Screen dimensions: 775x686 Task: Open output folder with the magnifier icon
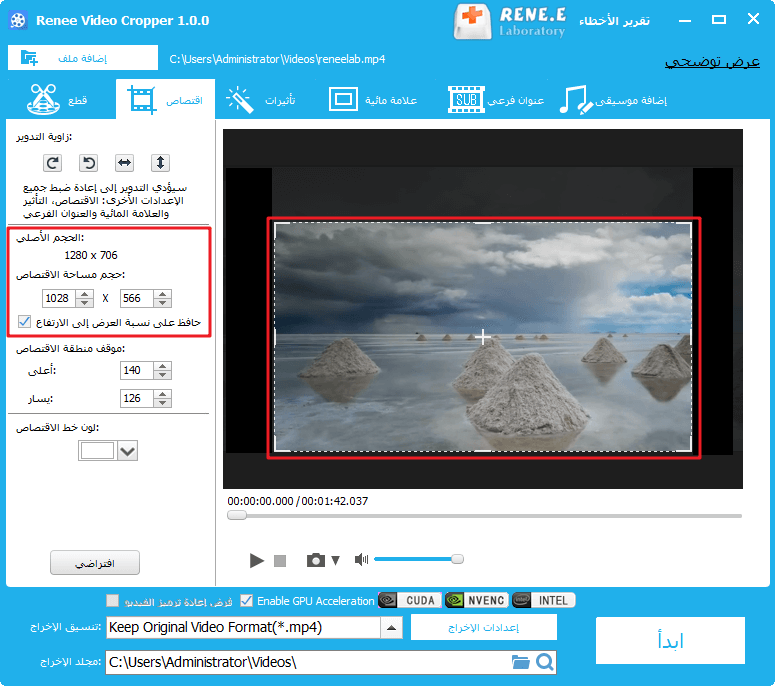pos(545,662)
